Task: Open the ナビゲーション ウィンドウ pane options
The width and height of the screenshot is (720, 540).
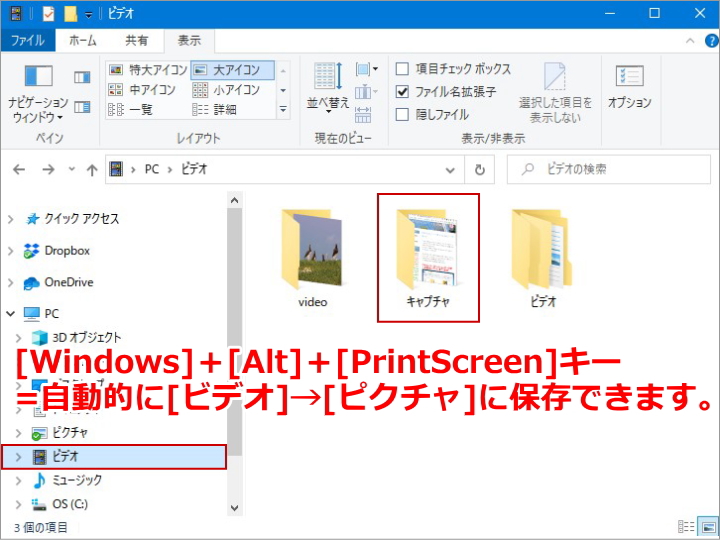Action: point(38,92)
